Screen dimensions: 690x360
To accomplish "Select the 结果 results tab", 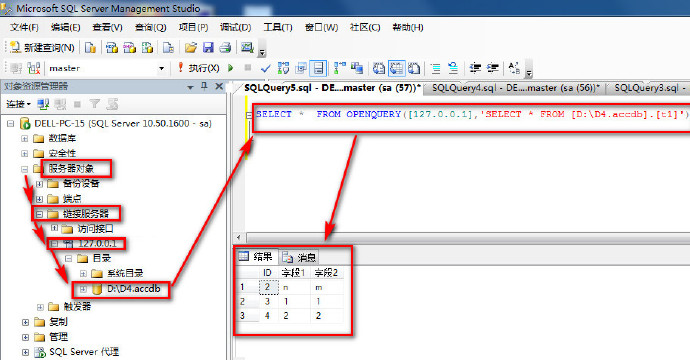I will 256,257.
